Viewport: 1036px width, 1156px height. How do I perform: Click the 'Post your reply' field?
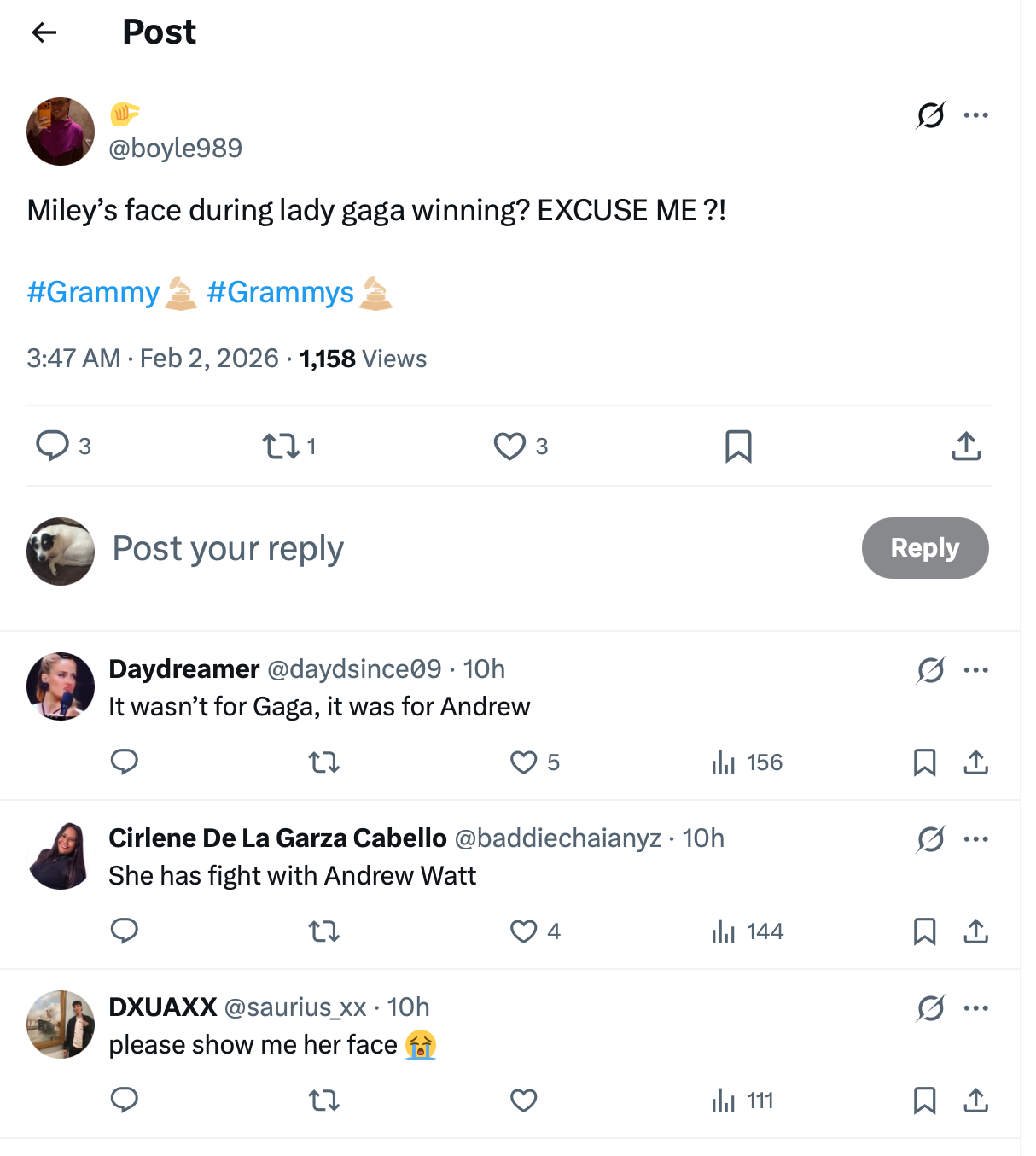(x=229, y=548)
